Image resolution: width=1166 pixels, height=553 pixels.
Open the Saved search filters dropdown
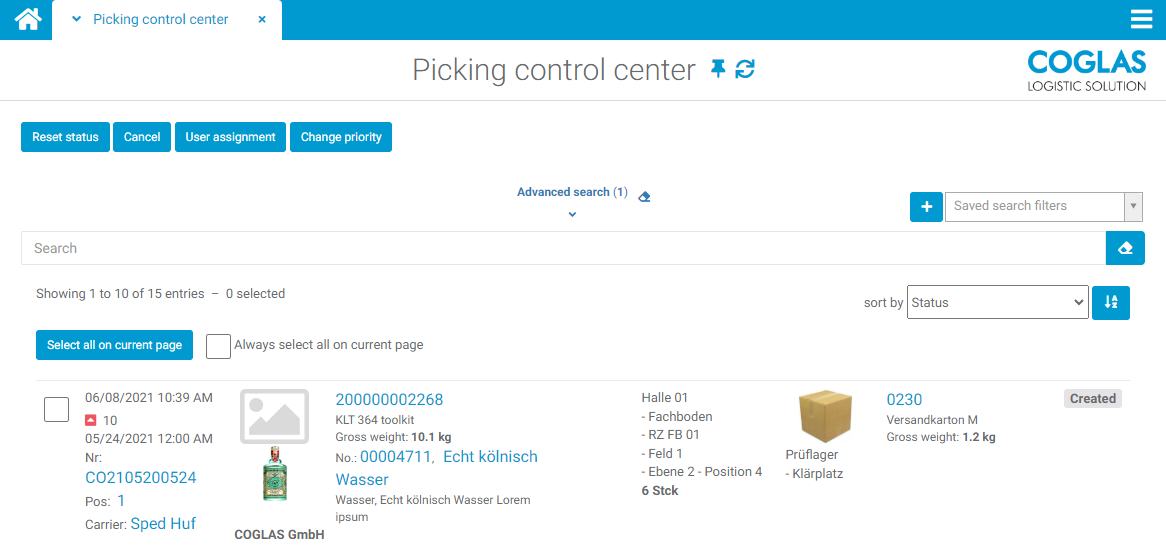pos(1043,206)
